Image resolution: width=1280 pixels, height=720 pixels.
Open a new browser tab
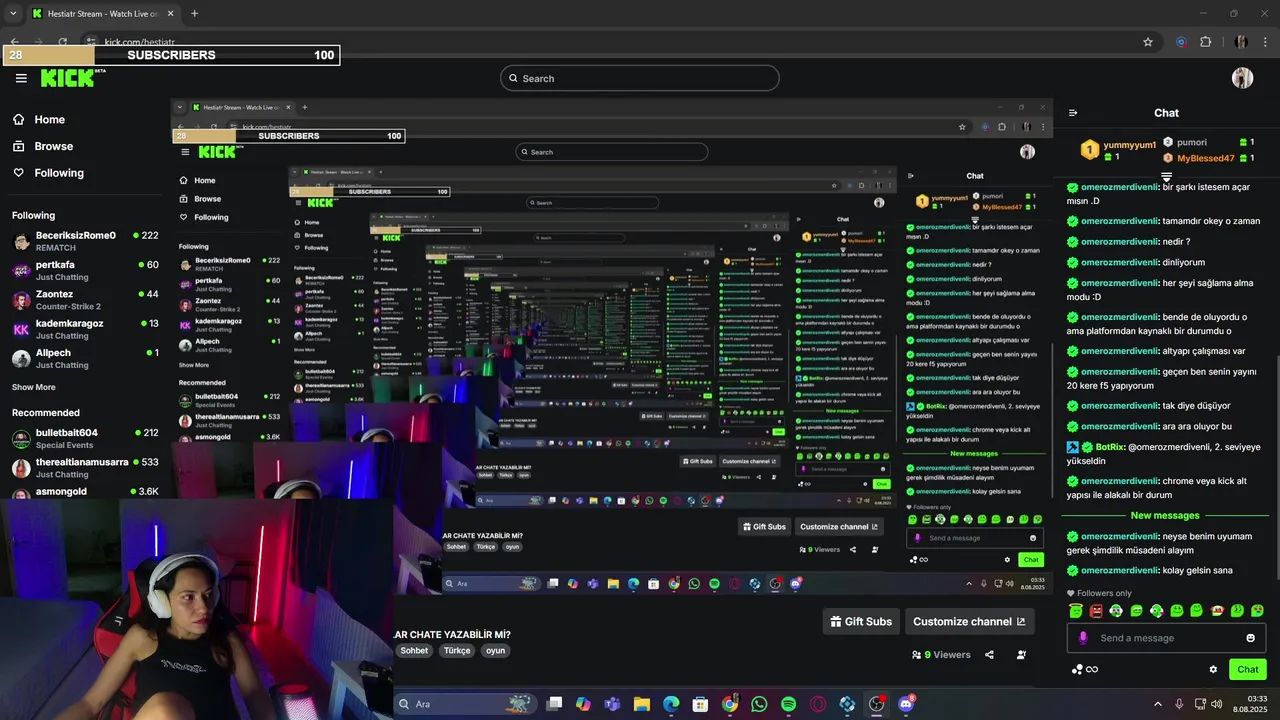194,14
